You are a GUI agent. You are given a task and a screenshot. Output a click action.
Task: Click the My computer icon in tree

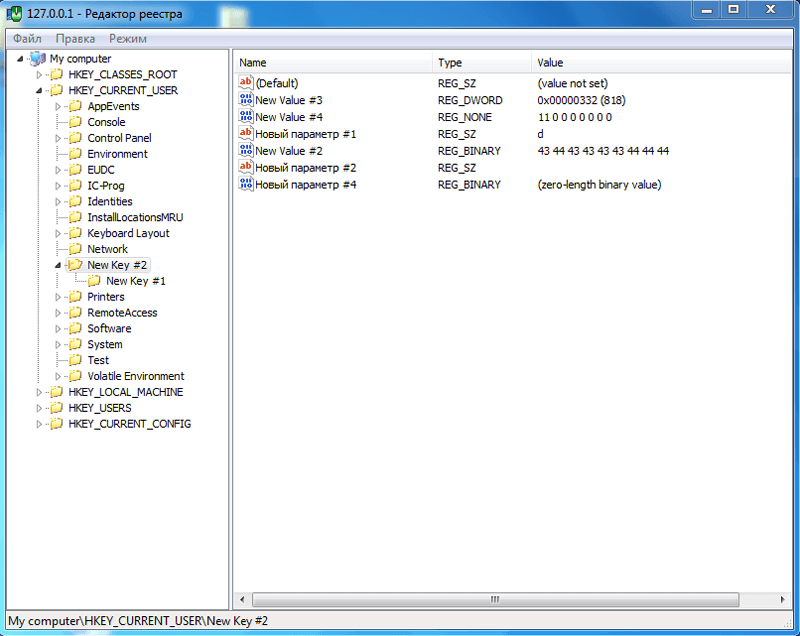tap(37, 59)
